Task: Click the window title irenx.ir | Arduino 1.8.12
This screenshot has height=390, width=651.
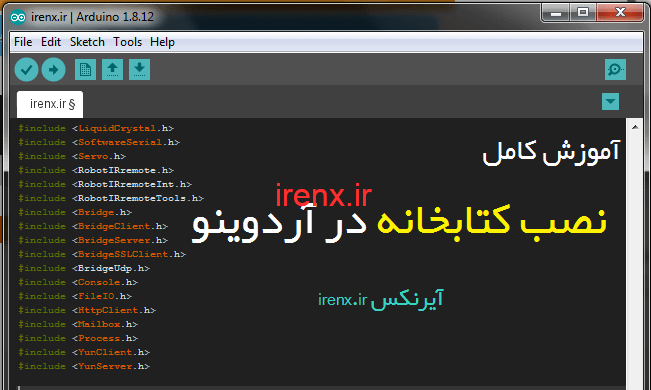Action: point(92,17)
